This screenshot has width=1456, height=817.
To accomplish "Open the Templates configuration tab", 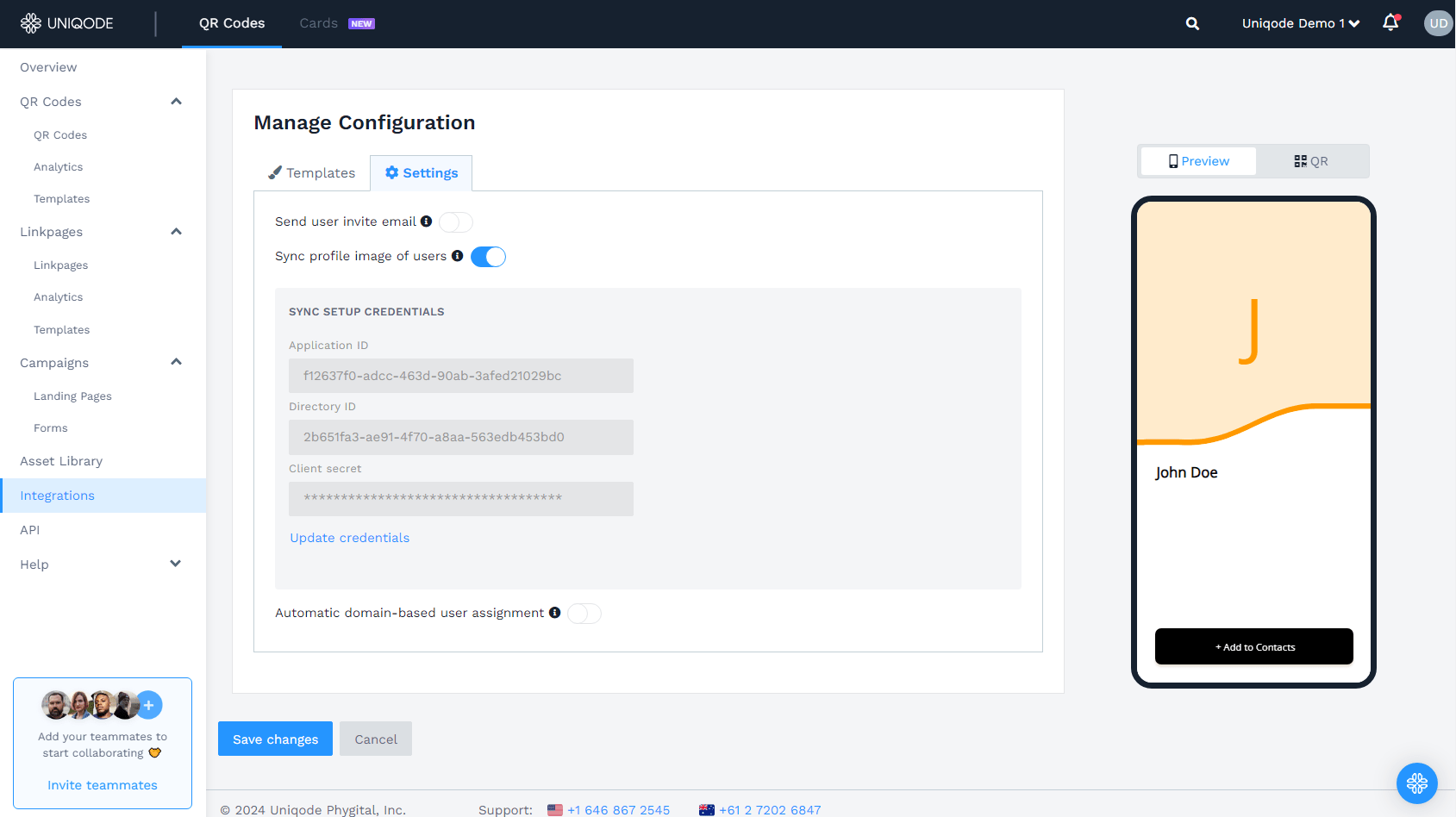I will (x=312, y=173).
